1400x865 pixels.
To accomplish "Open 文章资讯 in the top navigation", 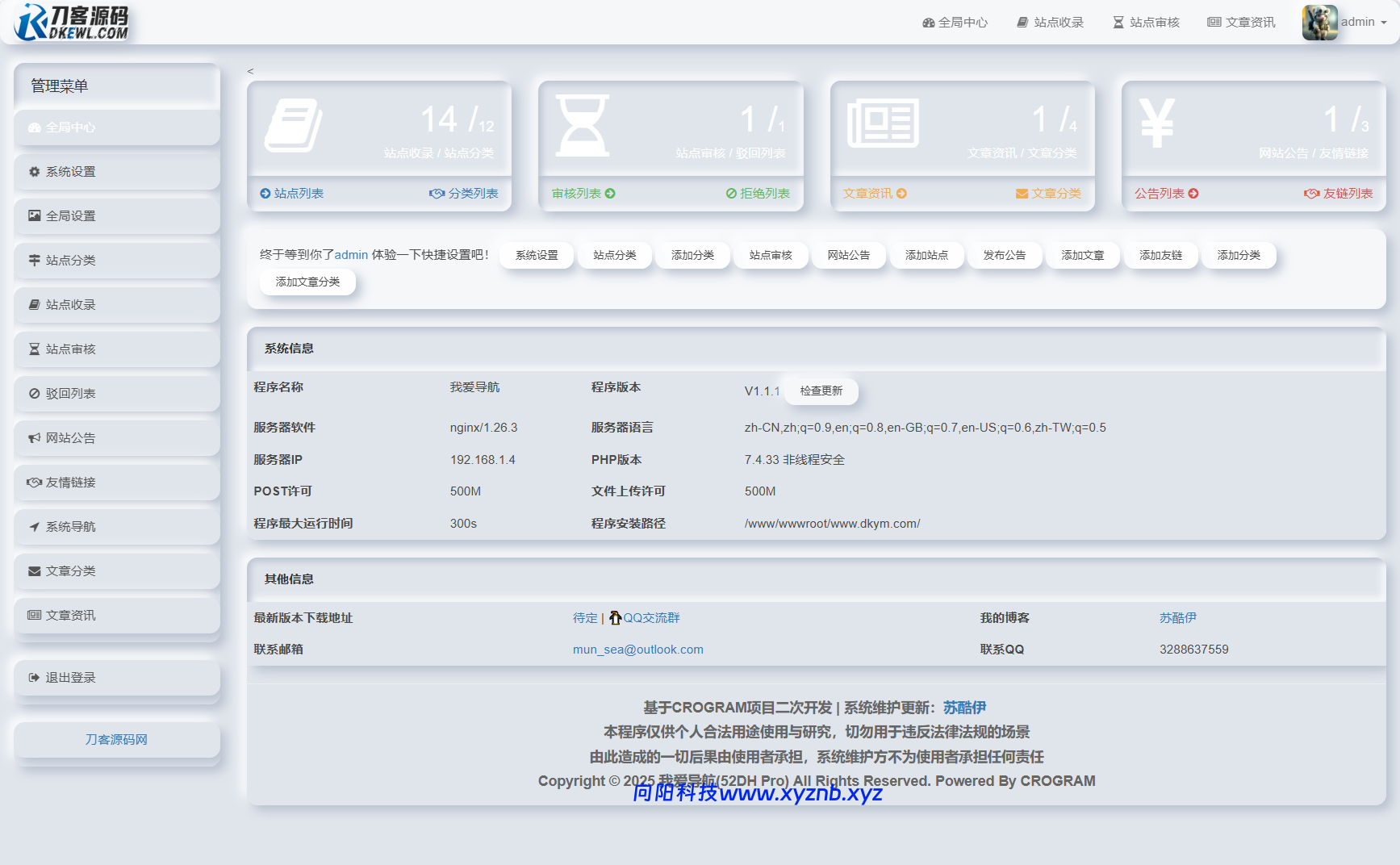I will pos(1241,23).
